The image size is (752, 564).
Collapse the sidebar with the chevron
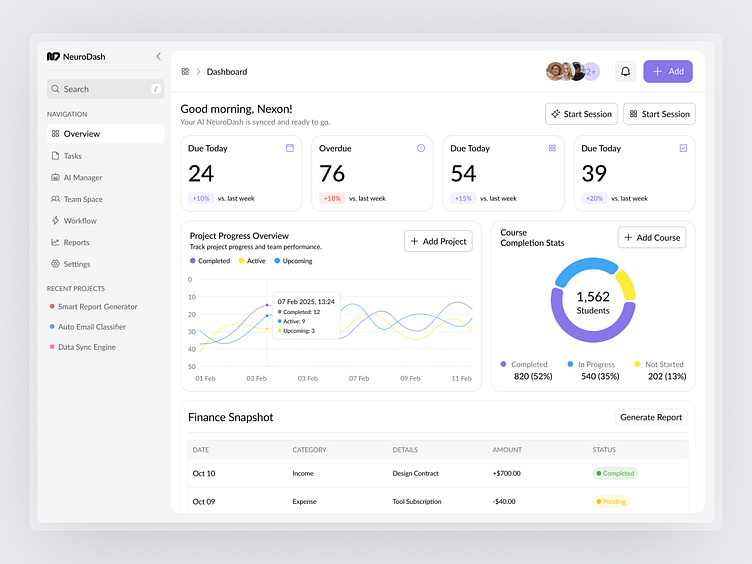pos(158,57)
